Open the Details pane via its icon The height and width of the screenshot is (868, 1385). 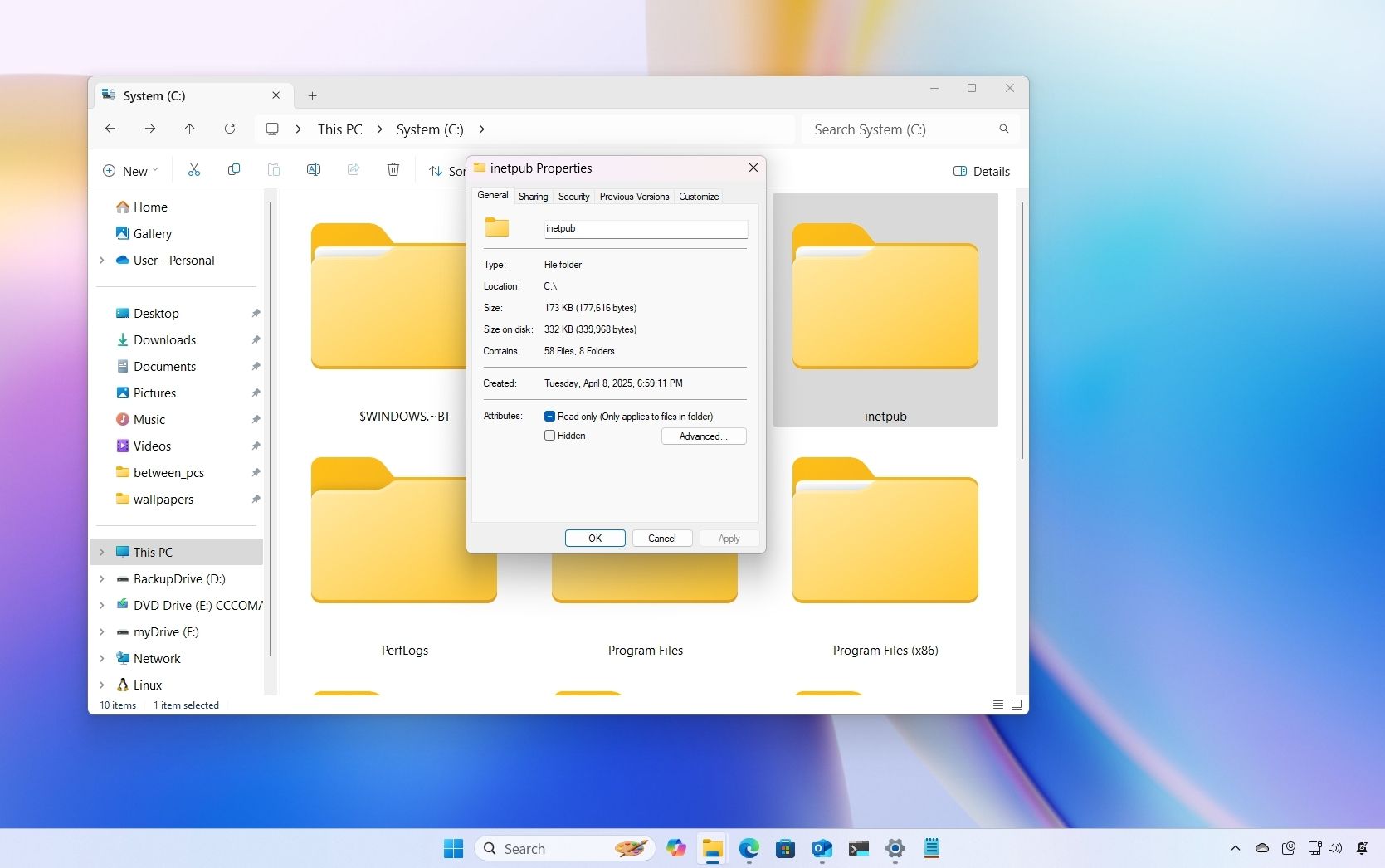pos(982,171)
